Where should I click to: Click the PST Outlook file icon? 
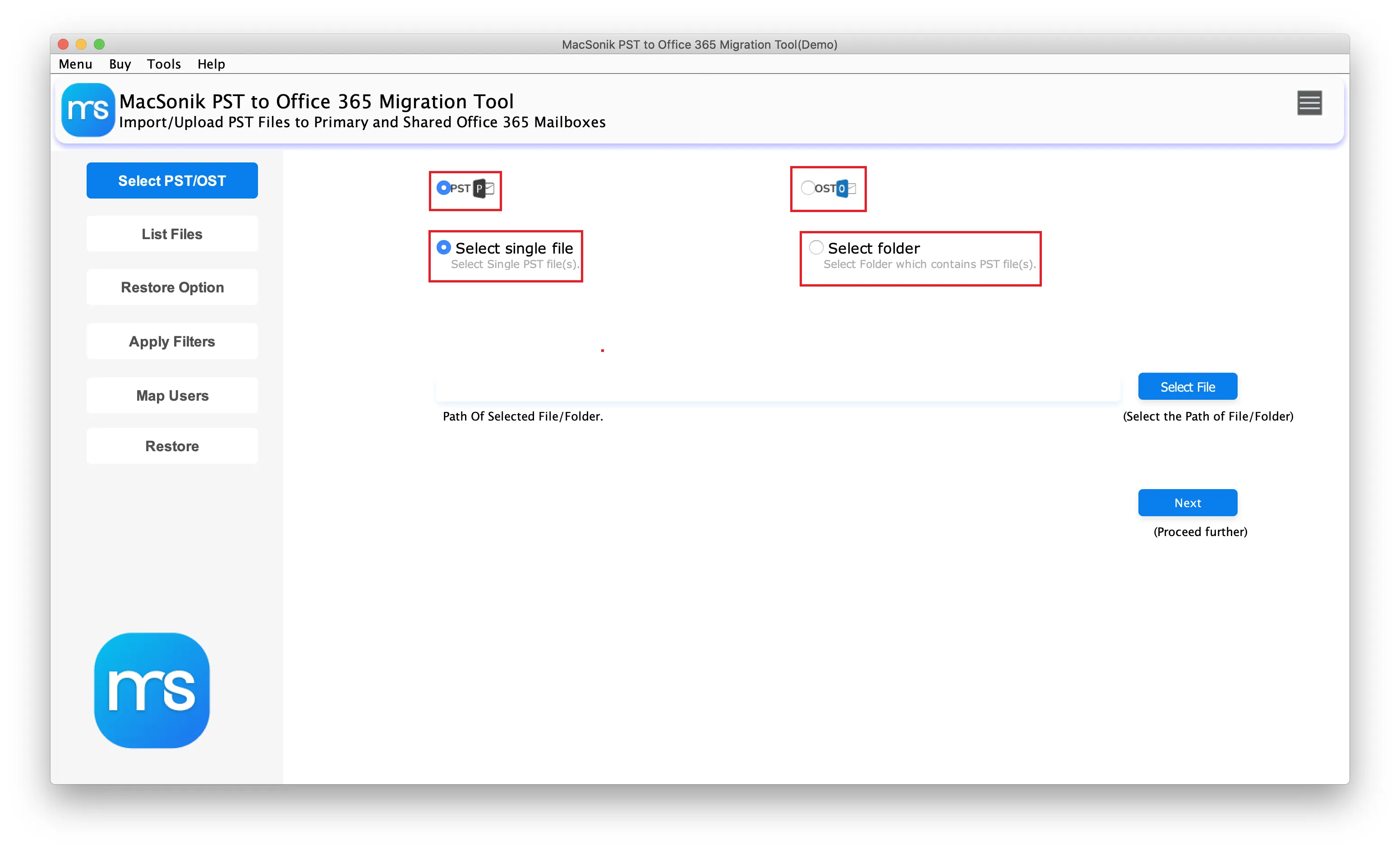[x=484, y=188]
